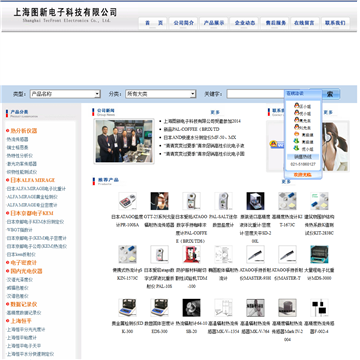Open the 热分析仪器 category
This screenshot has width=360, height=360.
23,131
